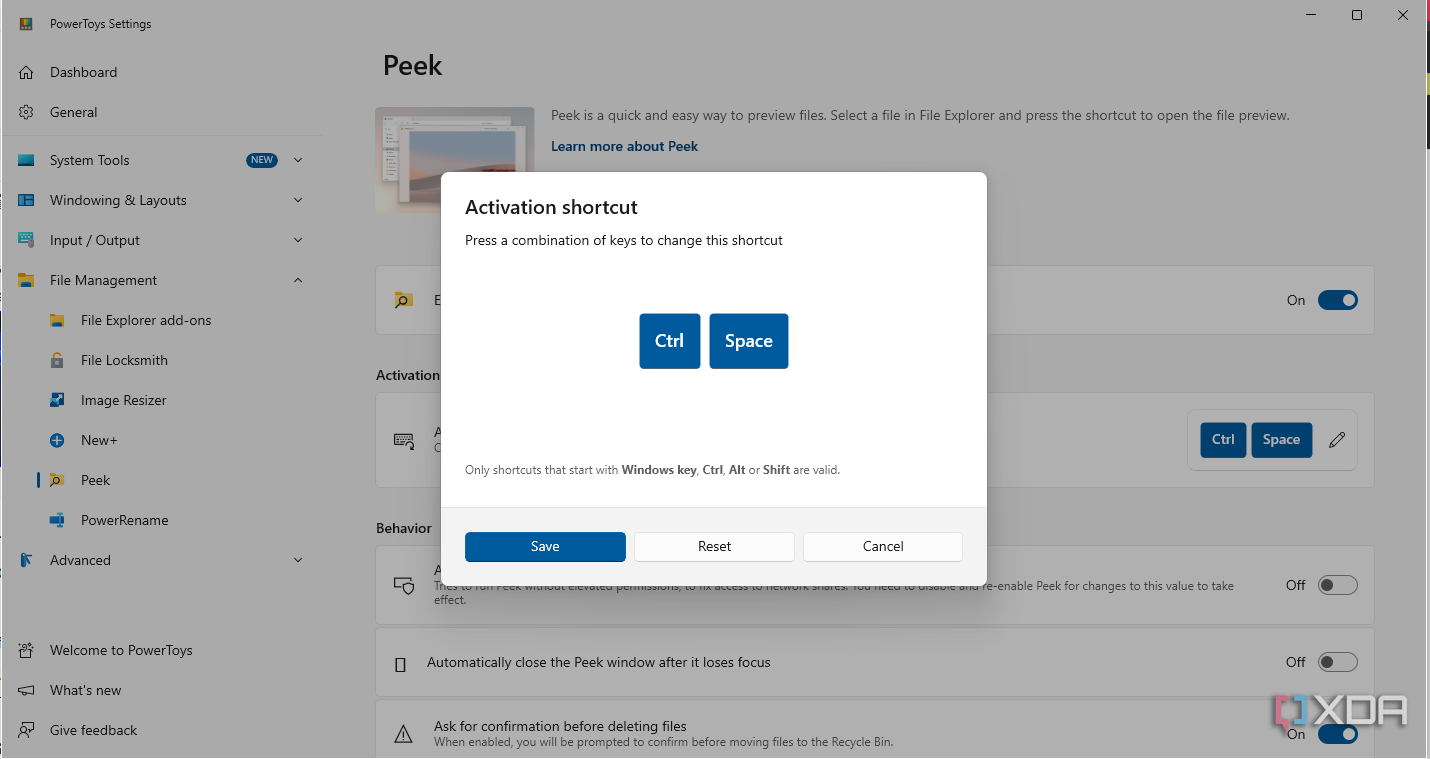
Task: Click the What's new megaphone icon
Action: [27, 690]
